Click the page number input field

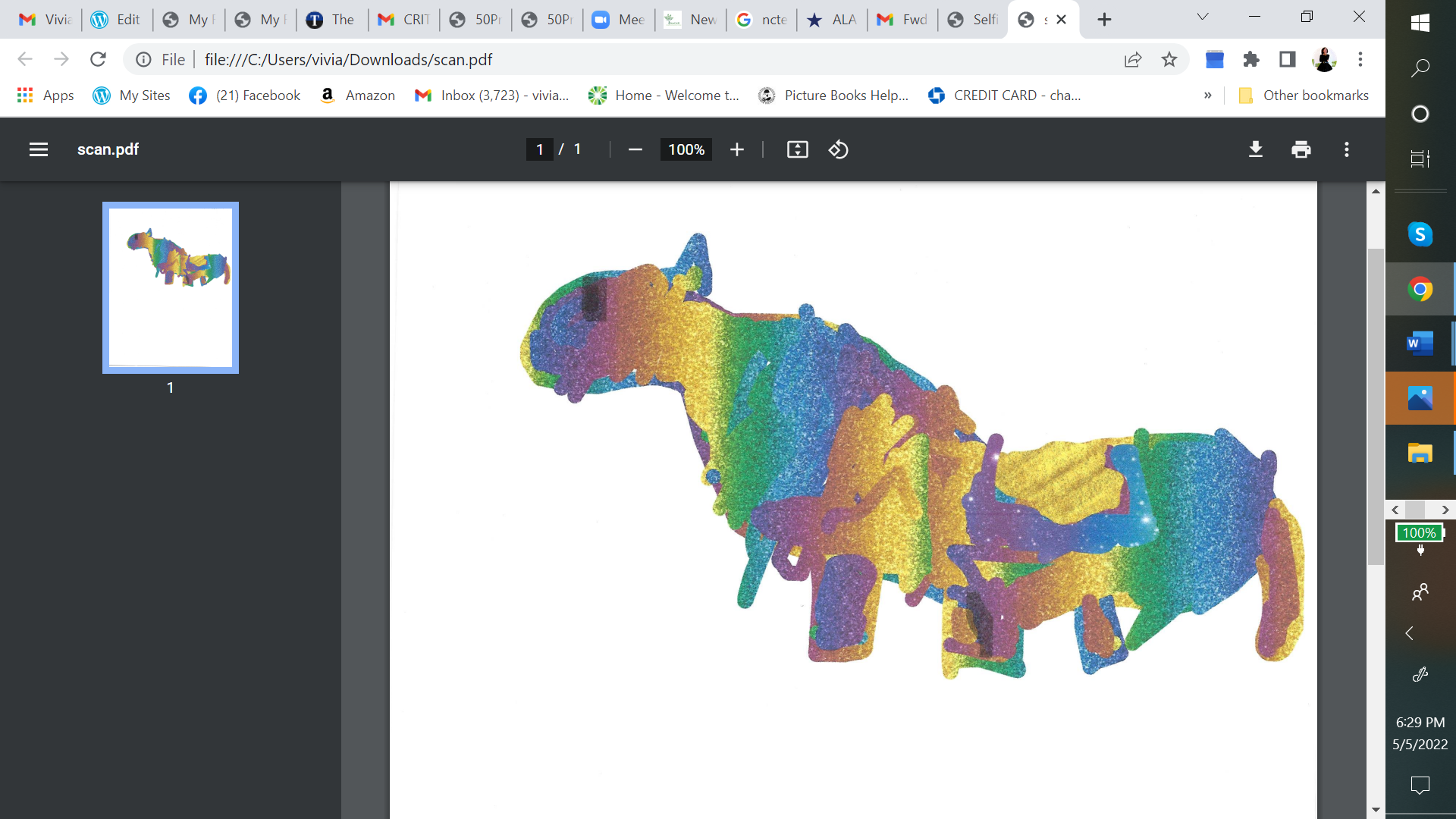[x=539, y=149]
